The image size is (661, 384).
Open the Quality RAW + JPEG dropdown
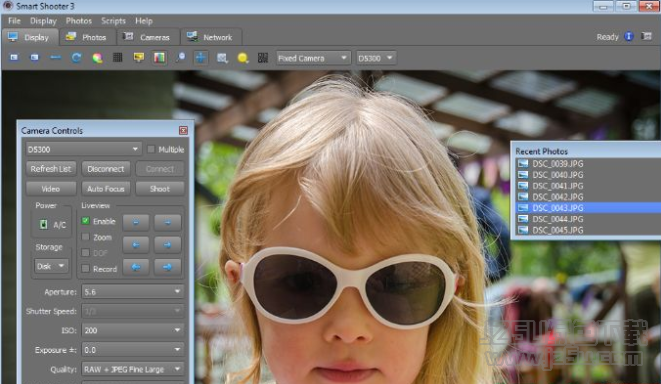pos(133,369)
